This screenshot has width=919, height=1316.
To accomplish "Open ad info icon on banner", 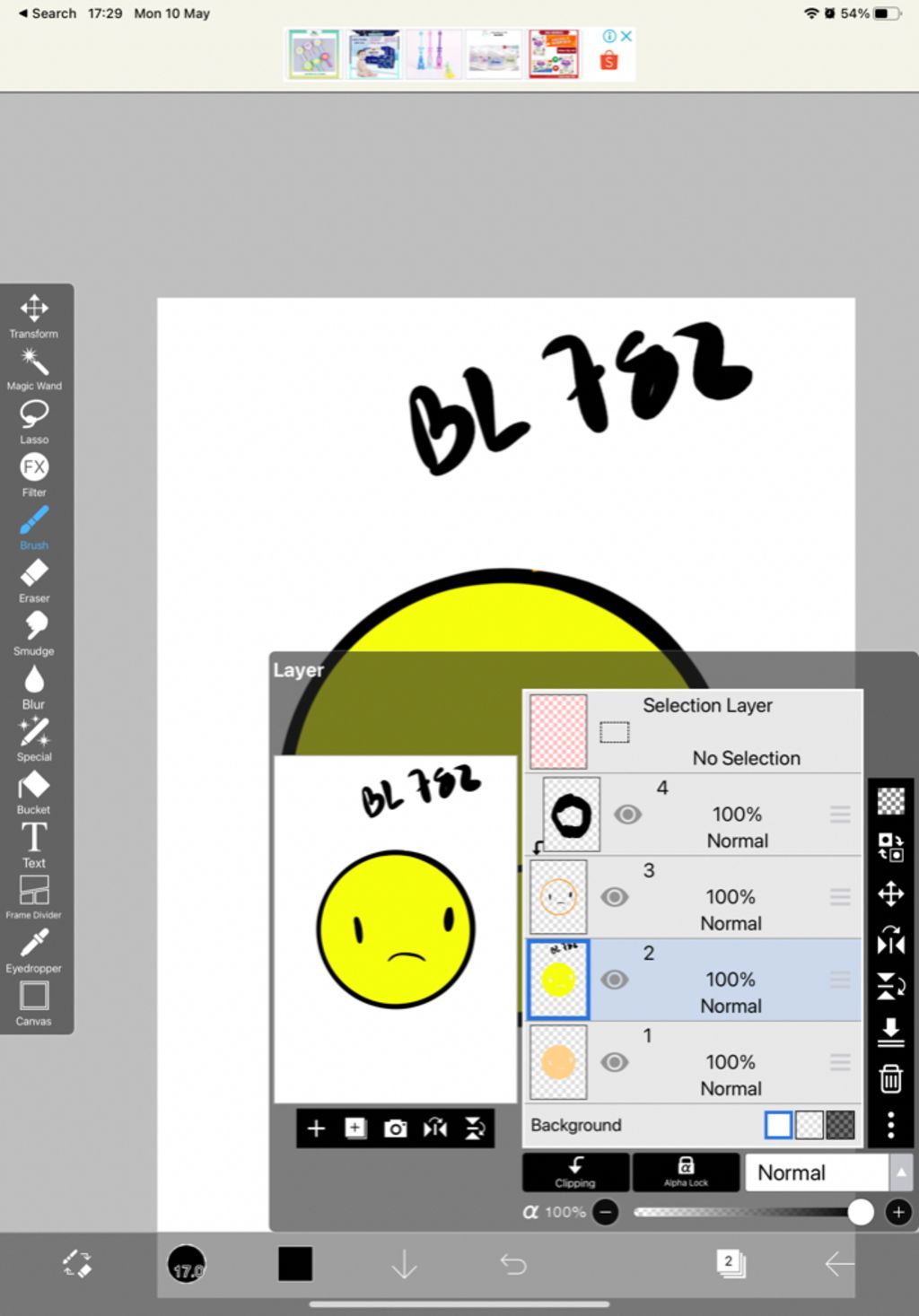I will click(x=610, y=36).
